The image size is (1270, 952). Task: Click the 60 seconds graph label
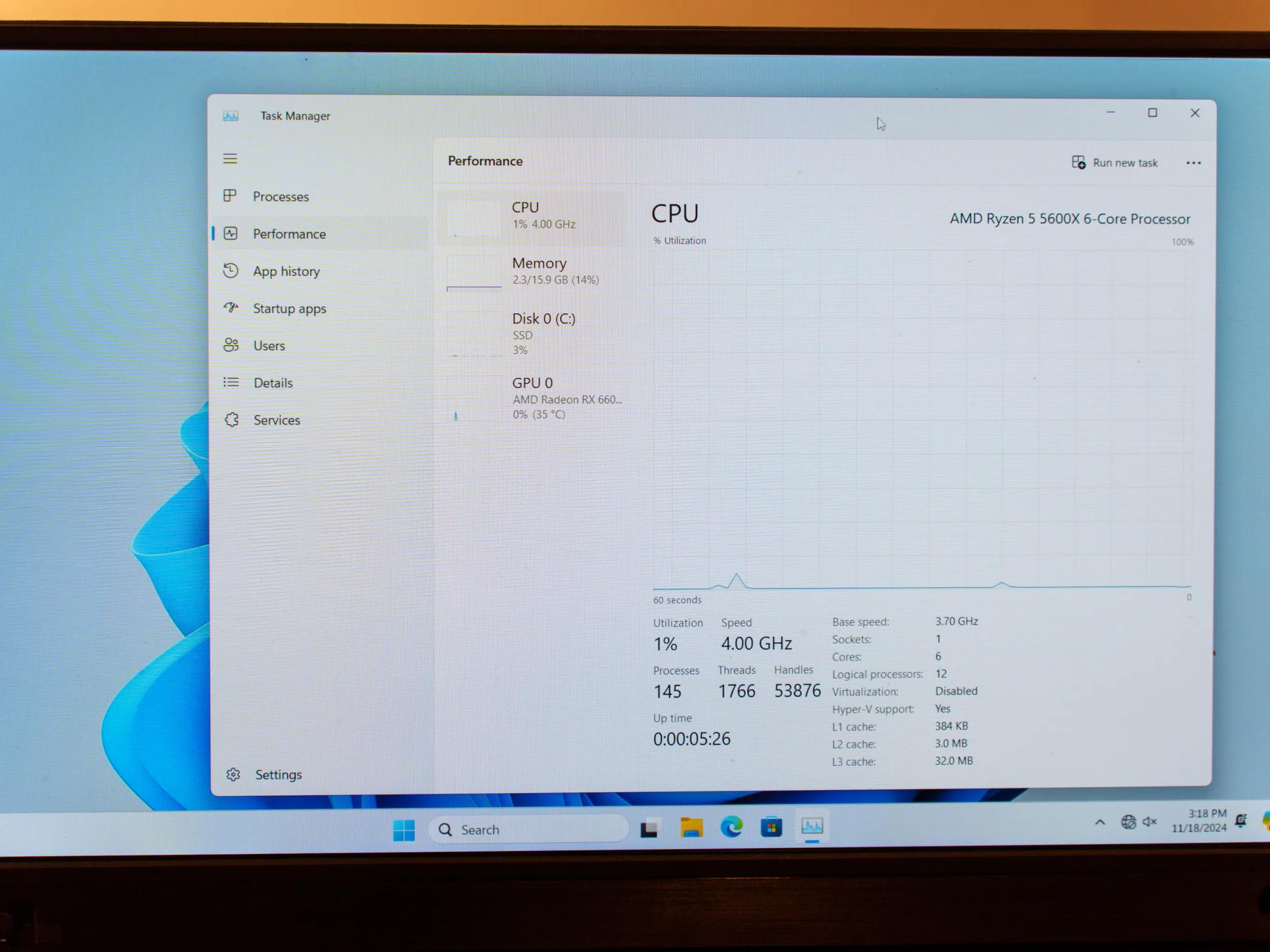pos(677,600)
